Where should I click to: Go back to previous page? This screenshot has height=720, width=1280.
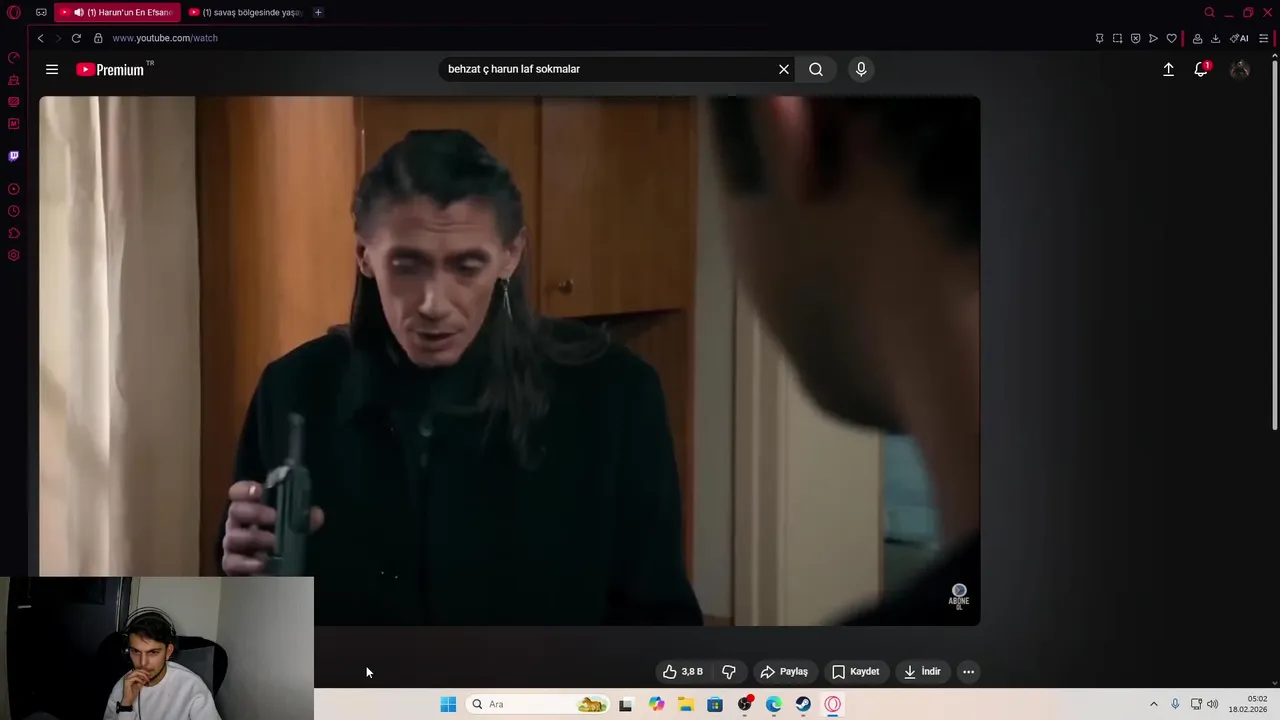coord(40,38)
